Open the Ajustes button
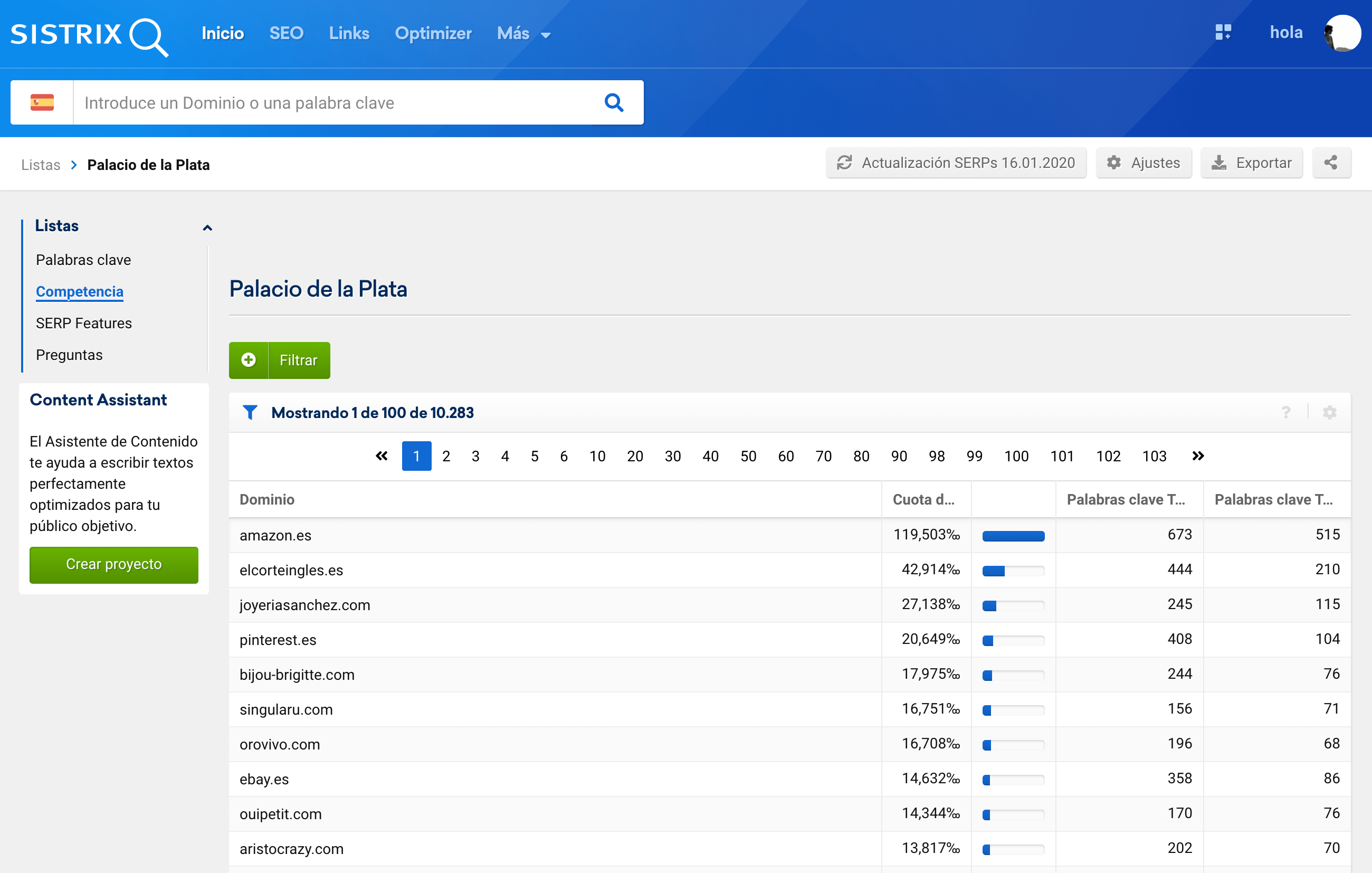This screenshot has height=873, width=1372. [1144, 163]
